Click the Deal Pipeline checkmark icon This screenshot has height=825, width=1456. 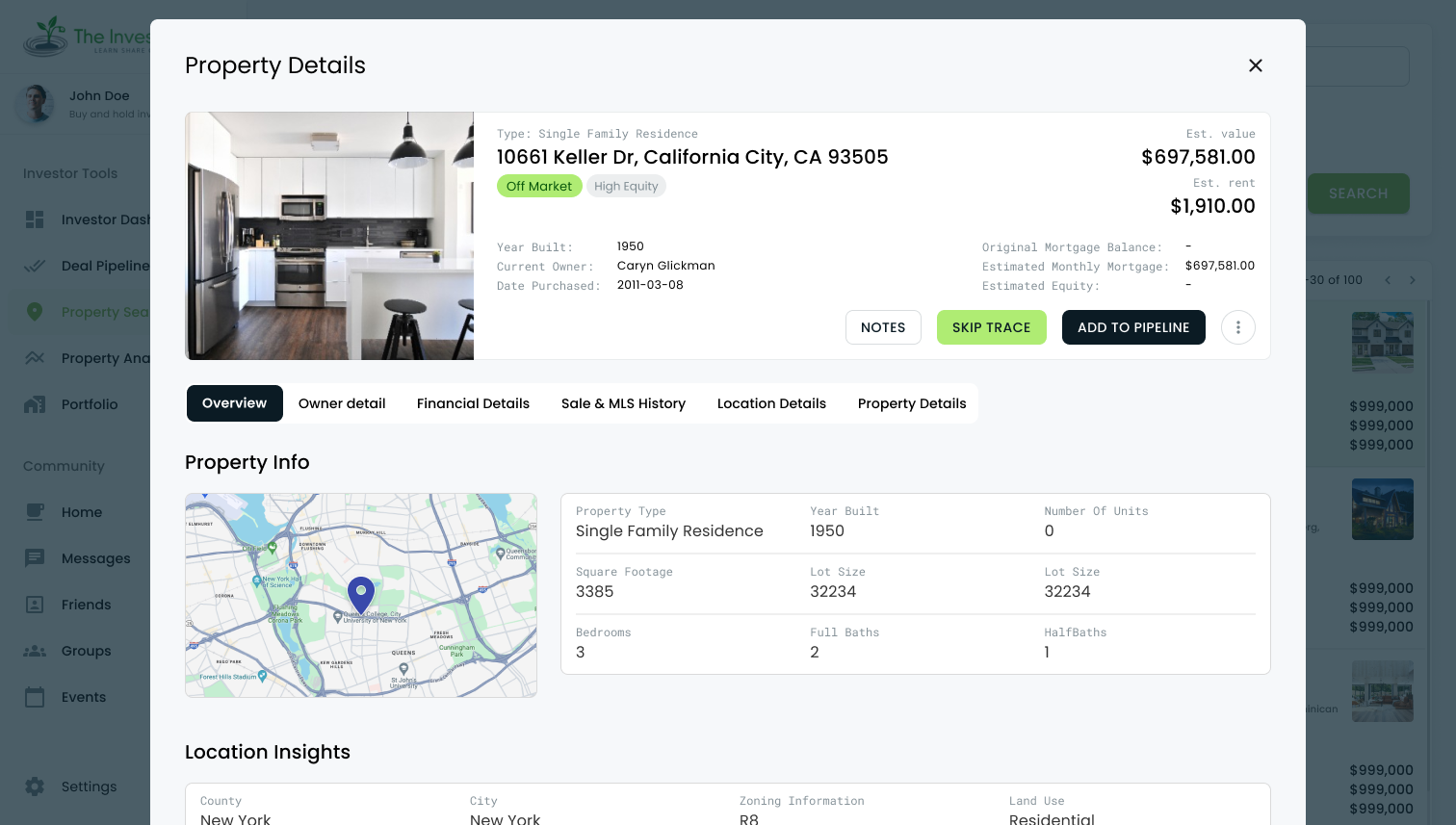(x=35, y=266)
